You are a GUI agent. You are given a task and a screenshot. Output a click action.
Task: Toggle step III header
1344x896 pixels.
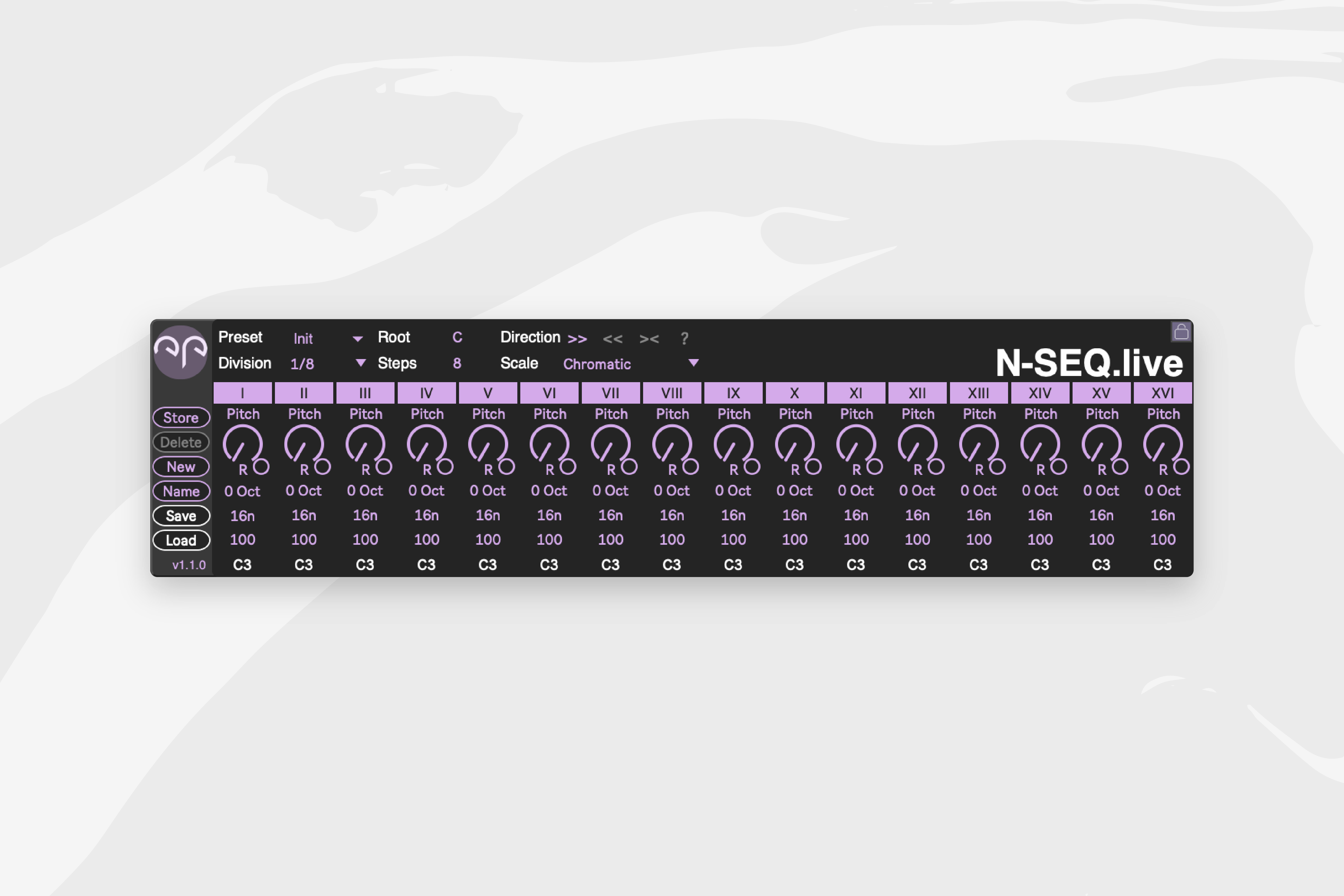365,393
